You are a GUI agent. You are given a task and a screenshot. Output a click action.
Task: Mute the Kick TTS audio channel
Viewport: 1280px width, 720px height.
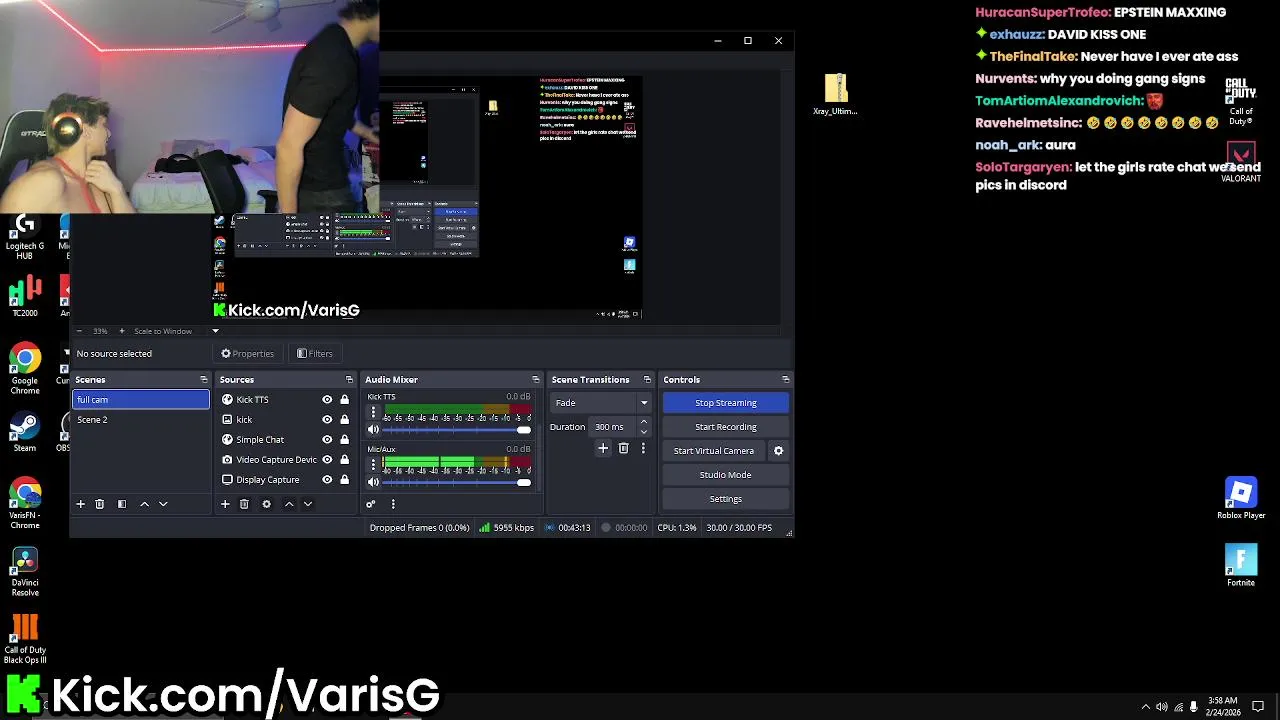coord(373,430)
